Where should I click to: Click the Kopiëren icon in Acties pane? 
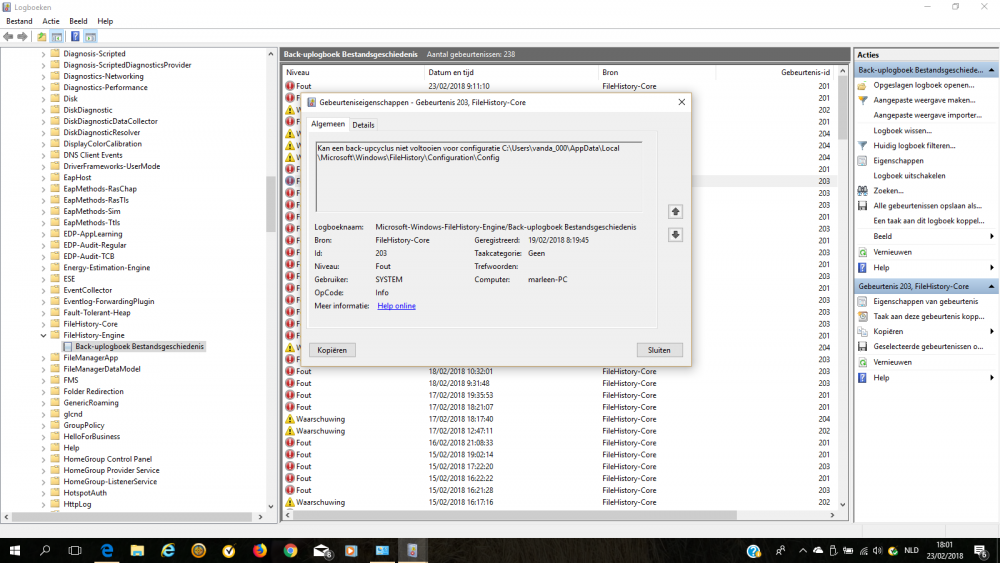(862, 332)
